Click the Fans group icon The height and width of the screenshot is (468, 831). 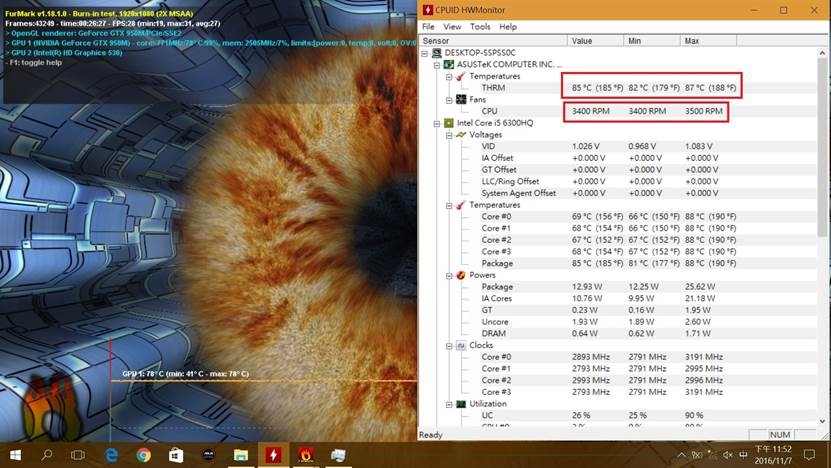pyautogui.click(x=461, y=99)
